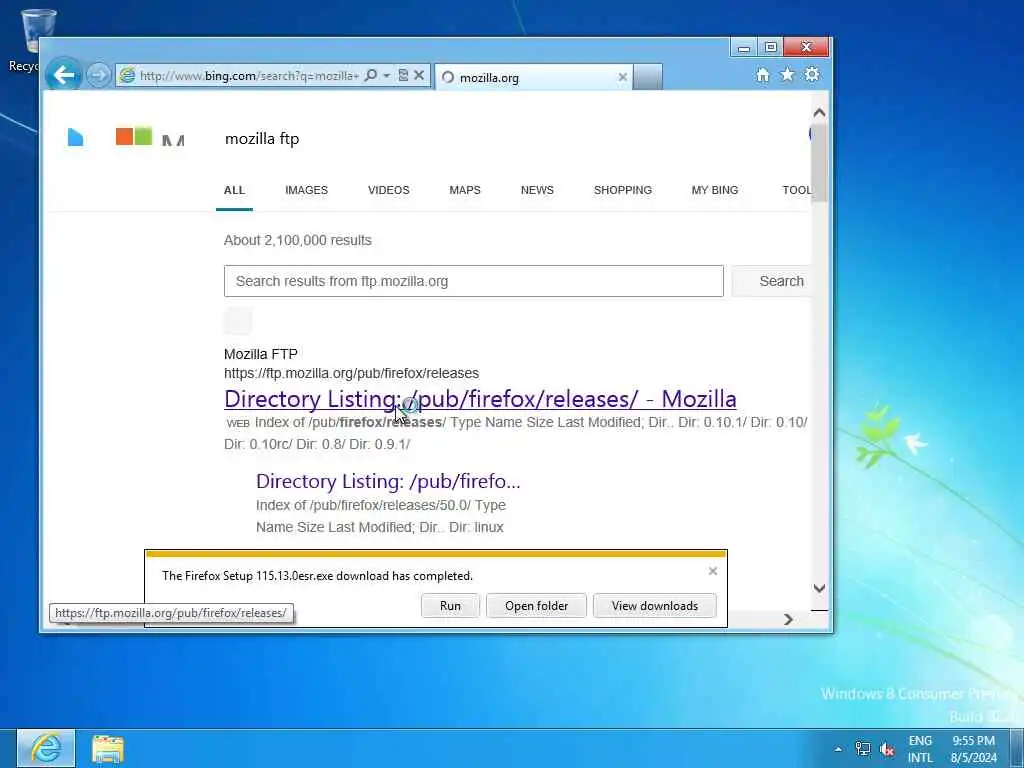Switch to SHOPPING results

[x=622, y=190]
